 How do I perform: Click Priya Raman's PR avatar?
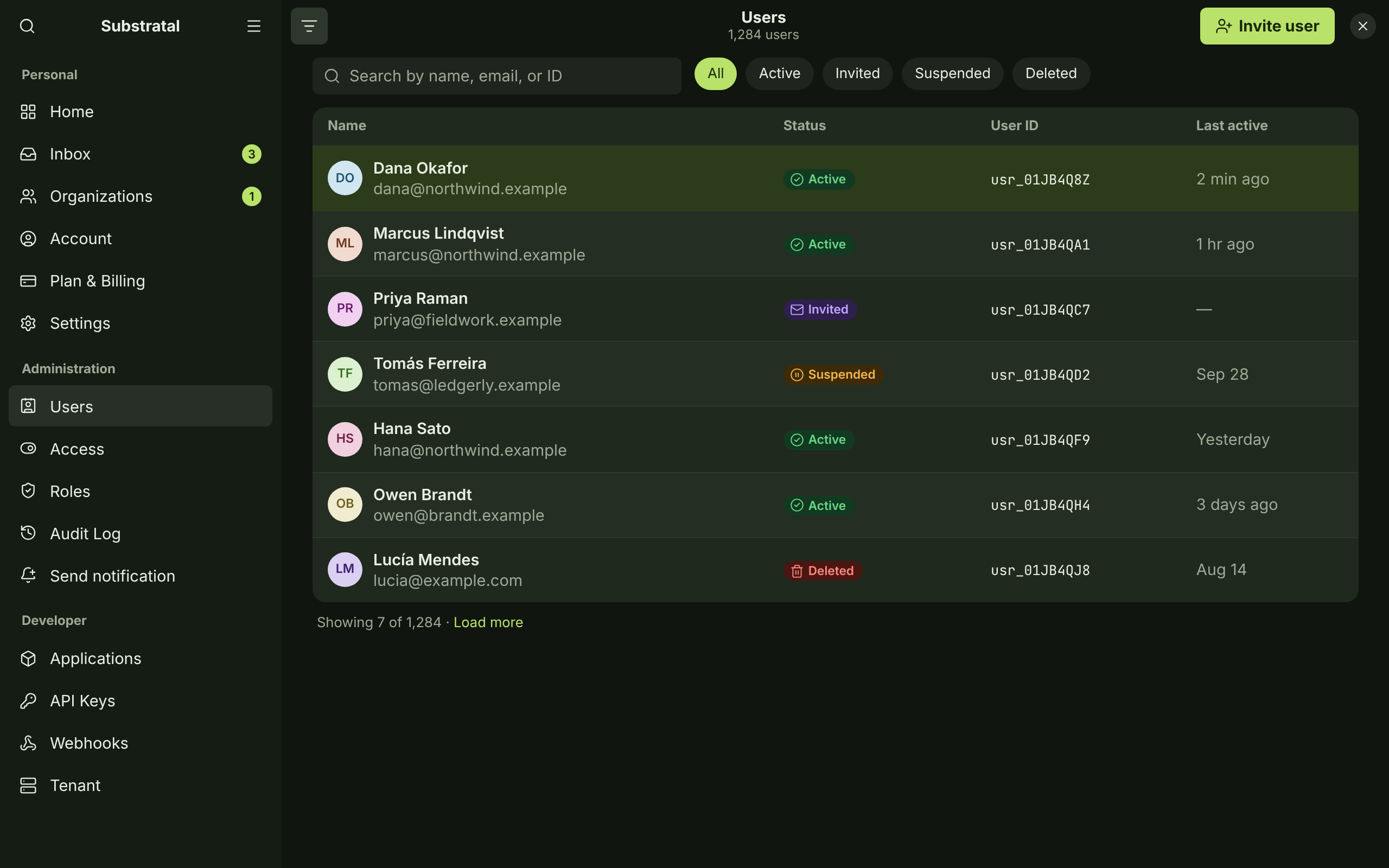[345, 309]
